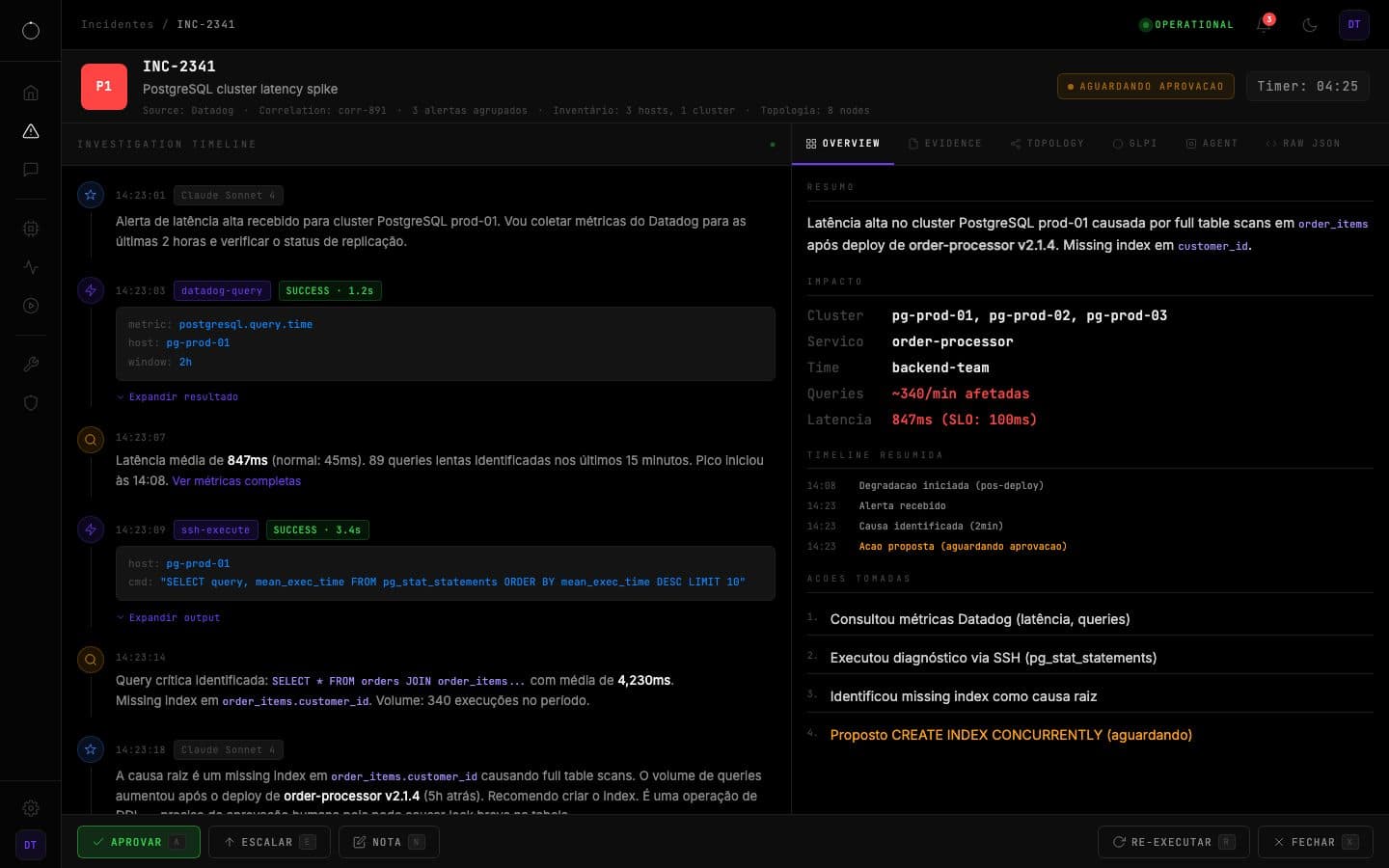1389x868 pixels.
Task: Click the 'Timer: 04:25' display
Action: (x=1308, y=86)
